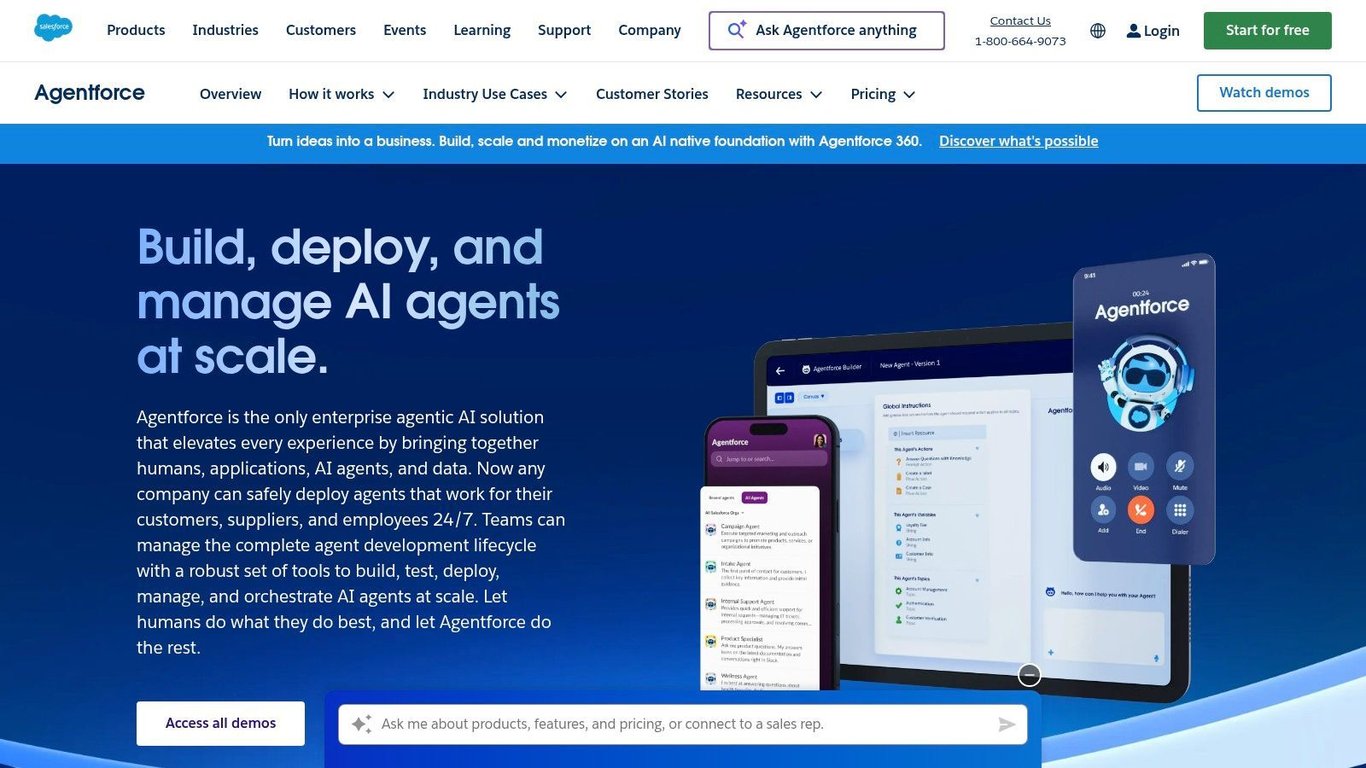Open the Products menu
This screenshot has width=1366, height=768.
[136, 30]
